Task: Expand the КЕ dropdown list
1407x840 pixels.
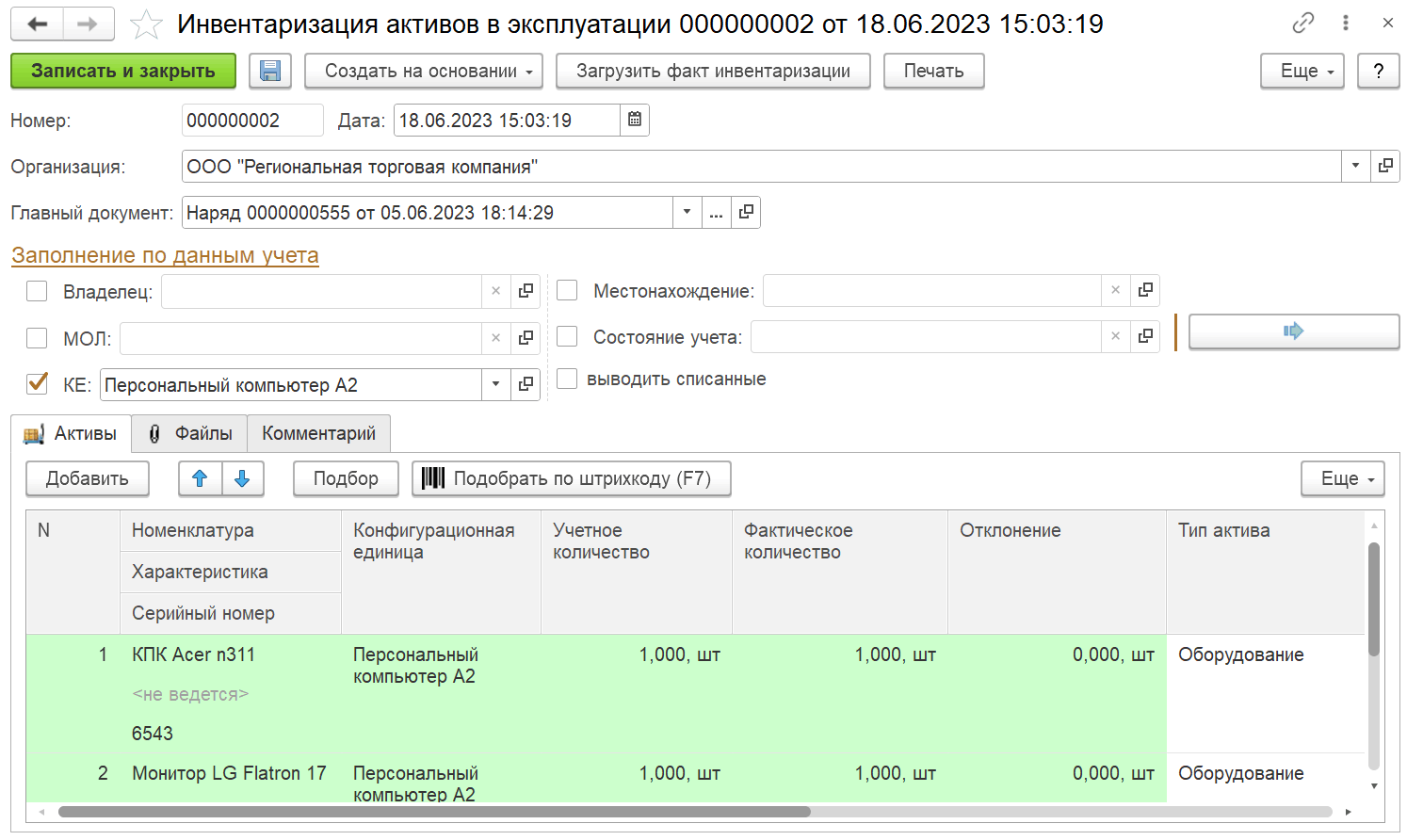Action: pos(495,384)
